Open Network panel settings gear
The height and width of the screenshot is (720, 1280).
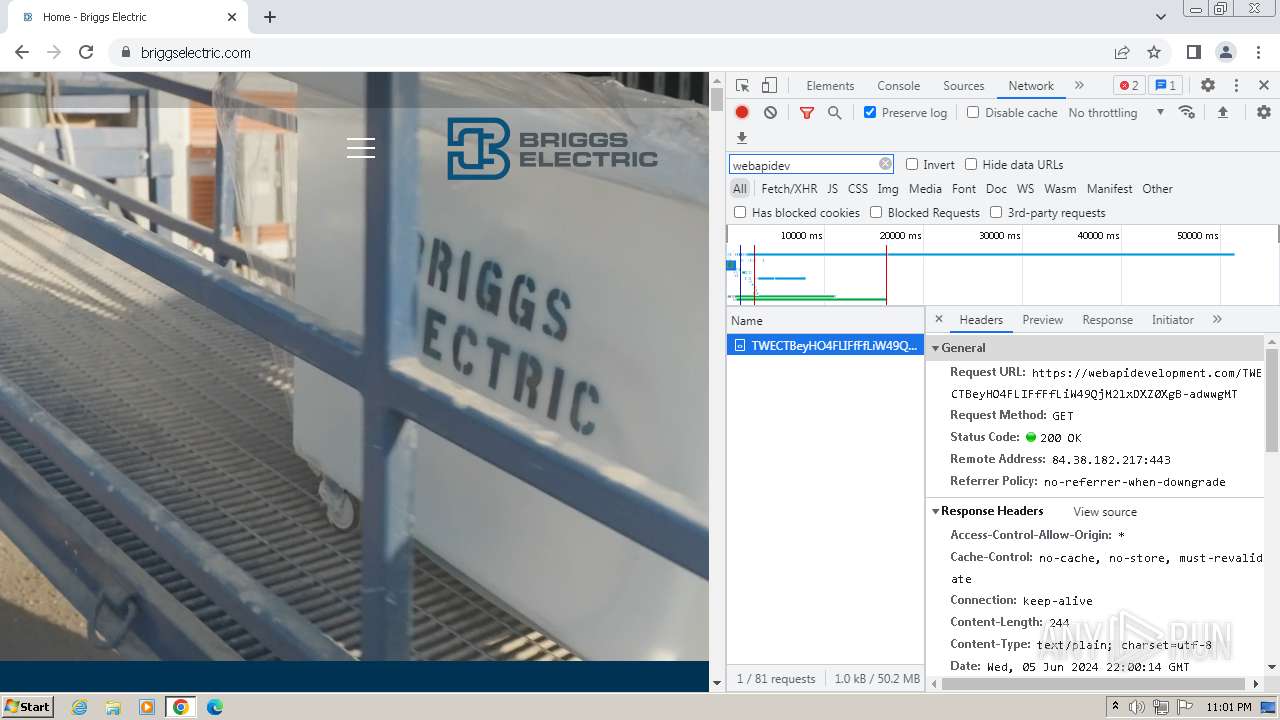pos(1264,113)
